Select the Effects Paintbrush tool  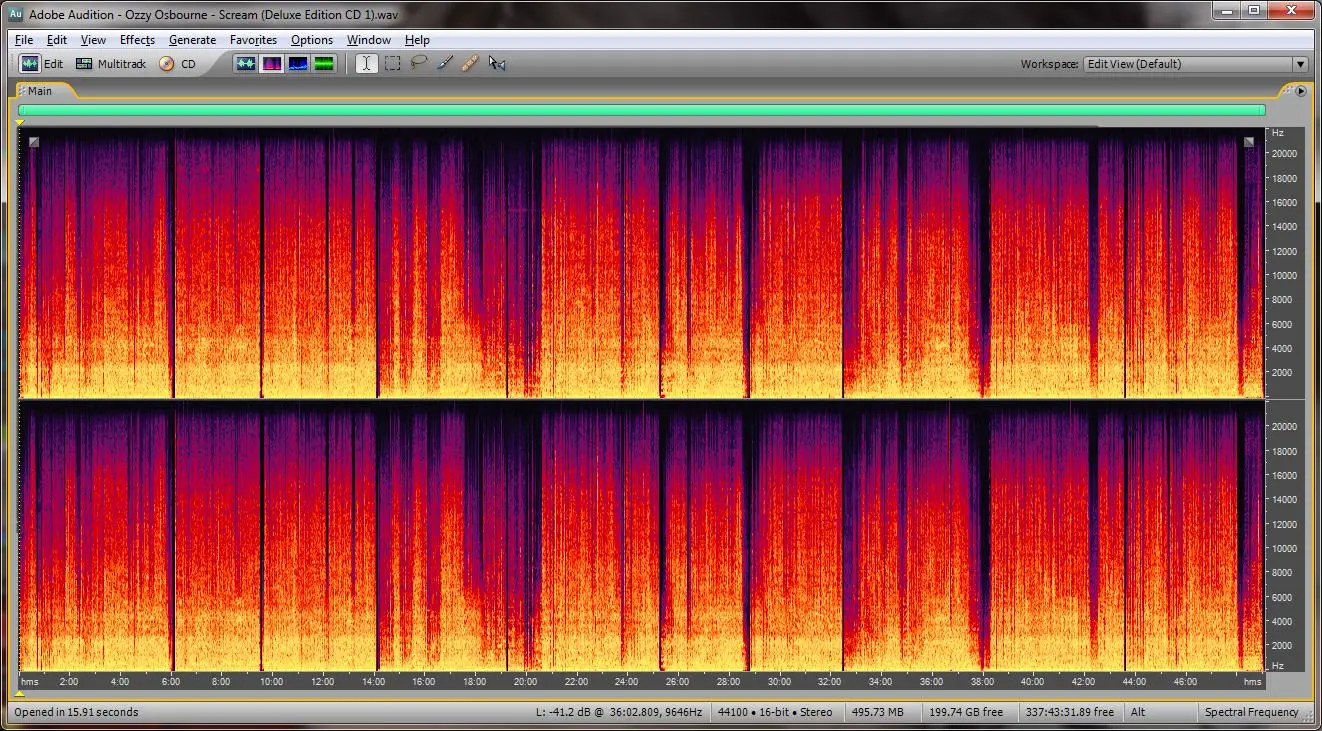click(x=445, y=64)
